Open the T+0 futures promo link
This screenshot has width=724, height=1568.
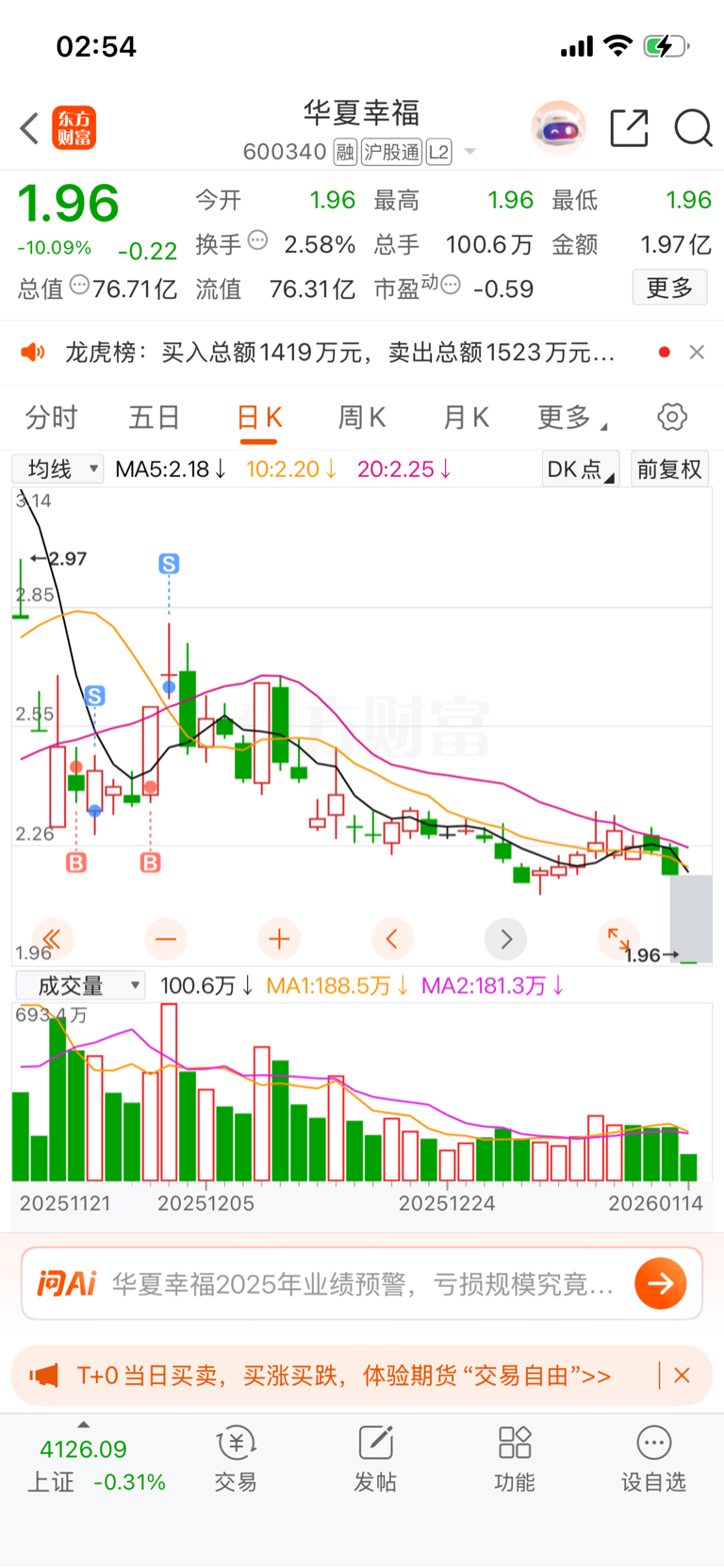(344, 1376)
